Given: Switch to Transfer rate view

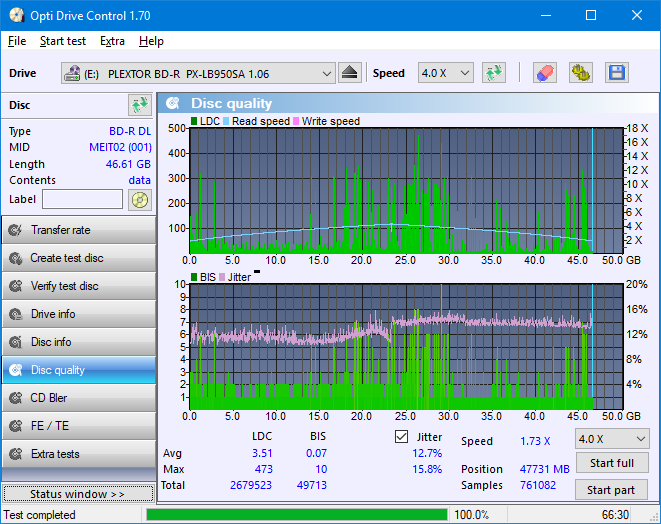Looking at the screenshot, I should [79, 230].
